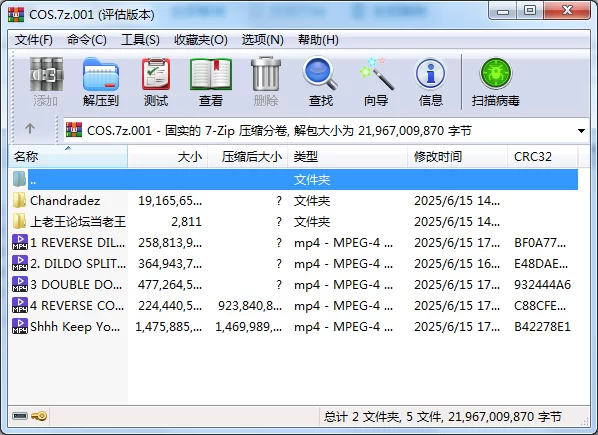Click the Chandradez folder icon

click(x=19, y=200)
